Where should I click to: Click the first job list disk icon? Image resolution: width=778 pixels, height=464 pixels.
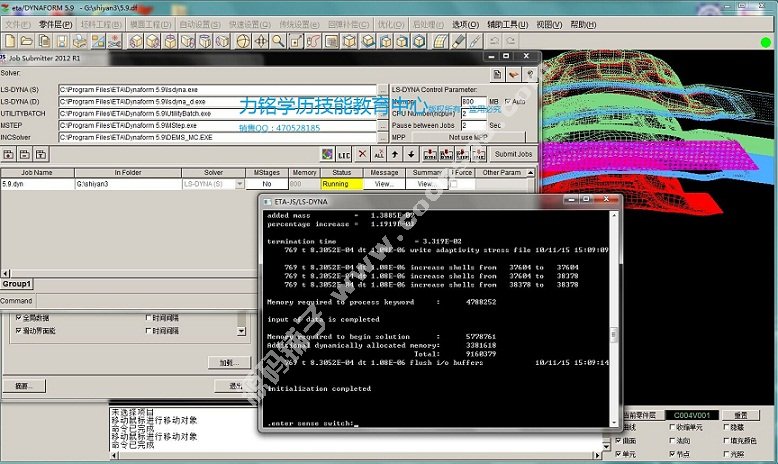click(x=8, y=154)
